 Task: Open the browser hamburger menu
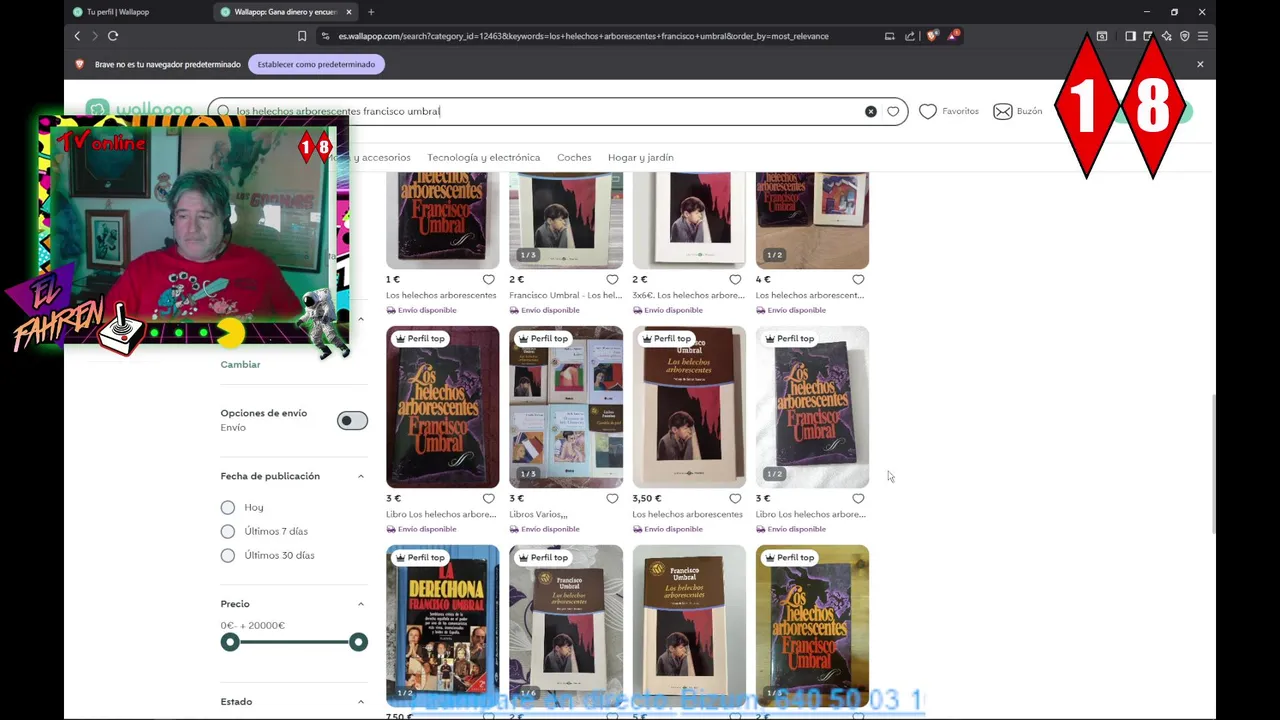click(1203, 36)
